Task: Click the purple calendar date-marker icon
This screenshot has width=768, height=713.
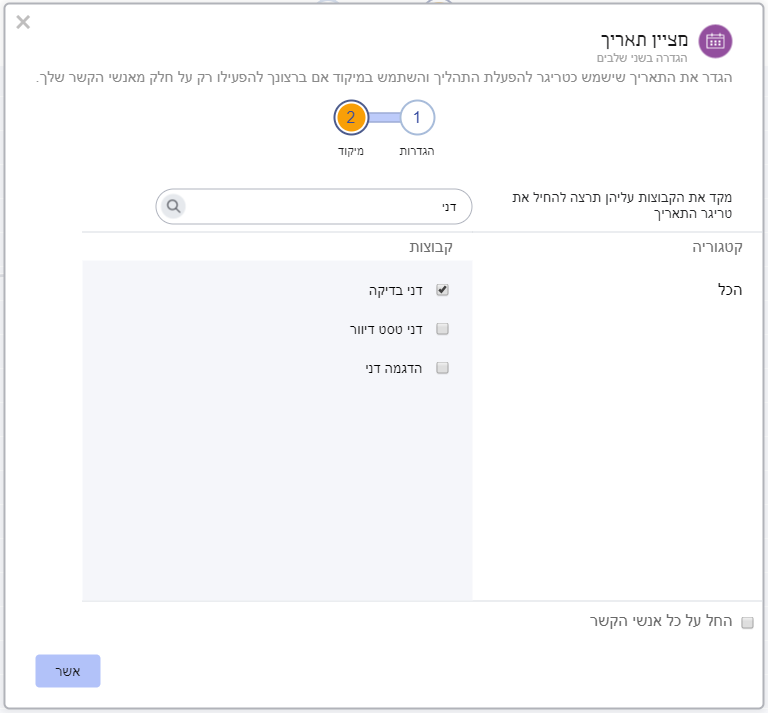Action: pyautogui.click(x=715, y=41)
